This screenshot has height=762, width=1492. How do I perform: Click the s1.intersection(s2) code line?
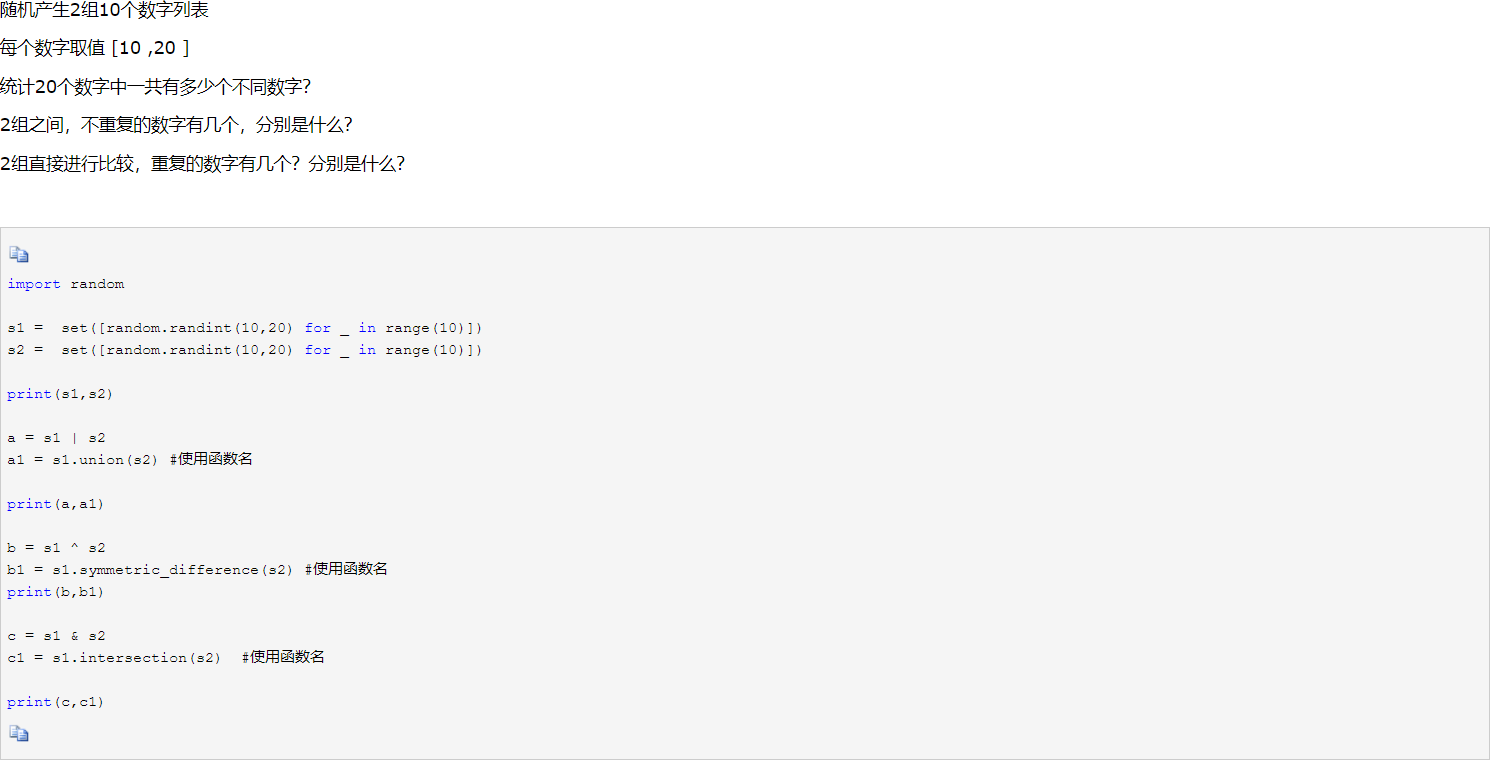pyautogui.click(x=166, y=658)
